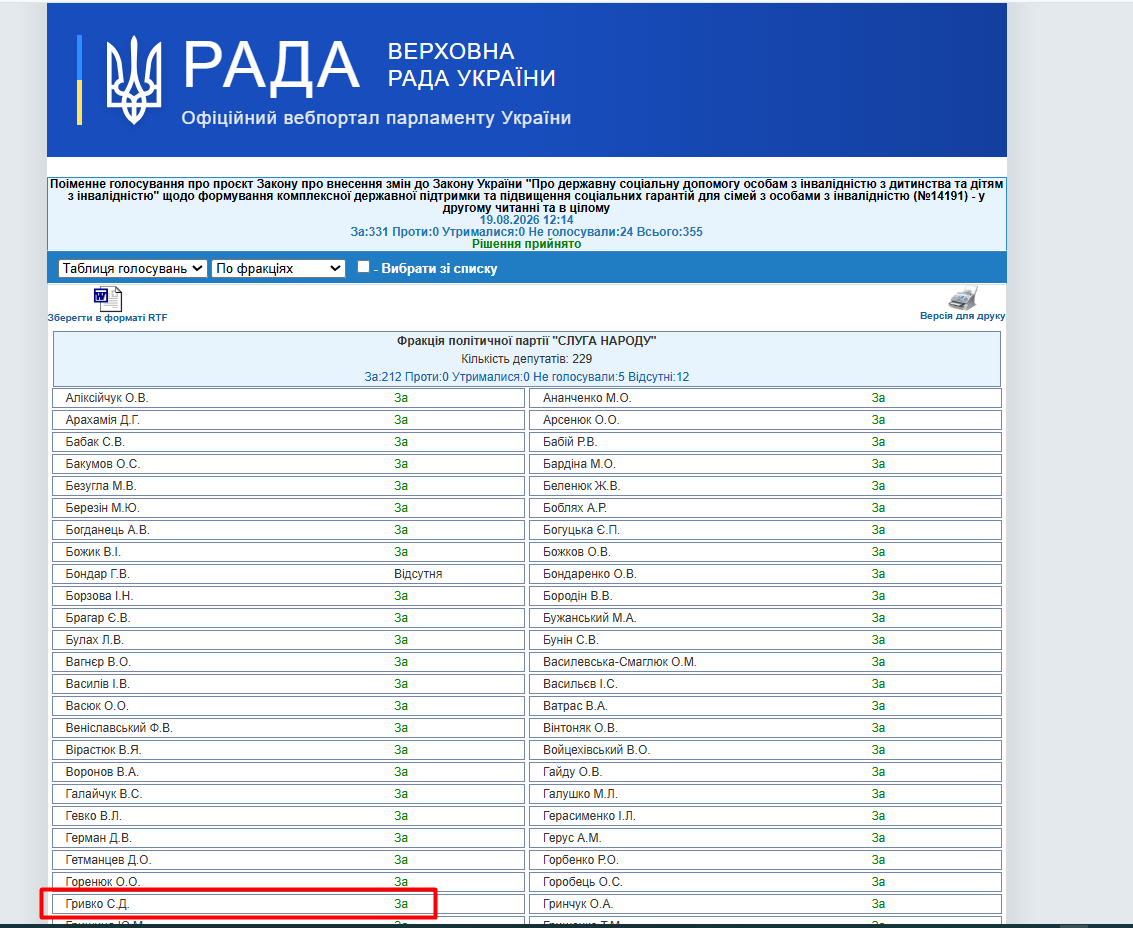Select deputy 'Божков О.В.'

click(x=577, y=552)
